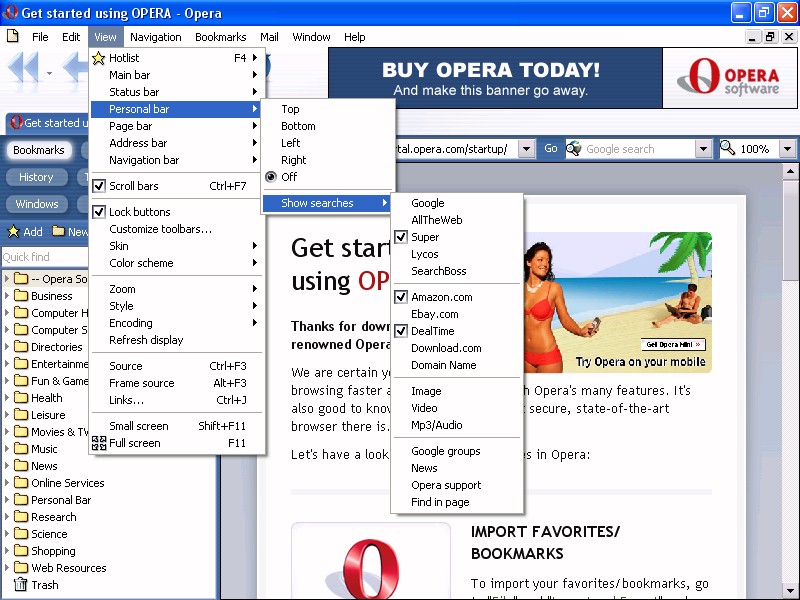
Task: Click the Trash icon in bookmarks list
Action: pos(19,585)
